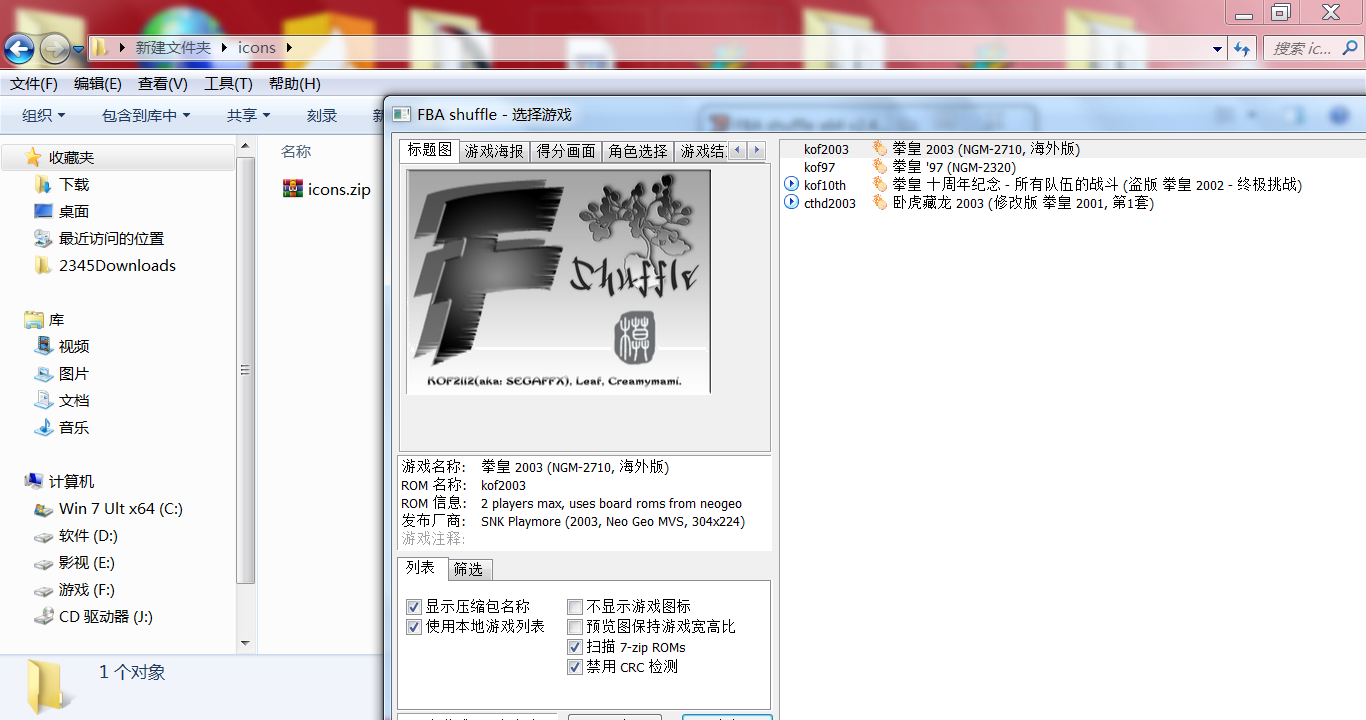Click the Explorer search input box
Viewport: 1366px width, 720px height.
coord(1305,48)
